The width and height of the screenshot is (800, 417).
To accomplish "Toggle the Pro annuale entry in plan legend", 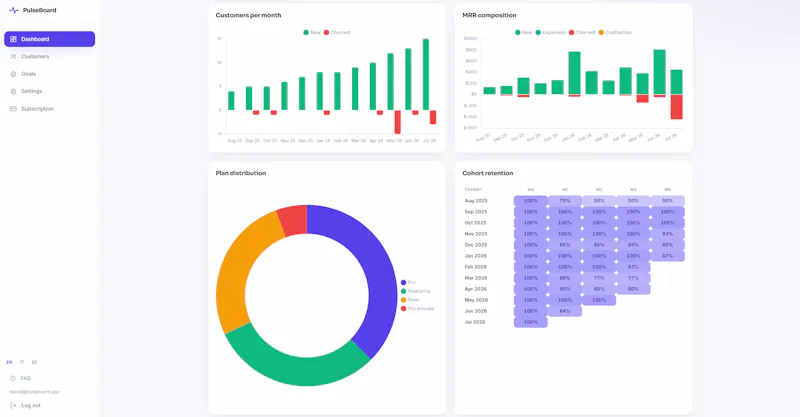I will coord(417,308).
